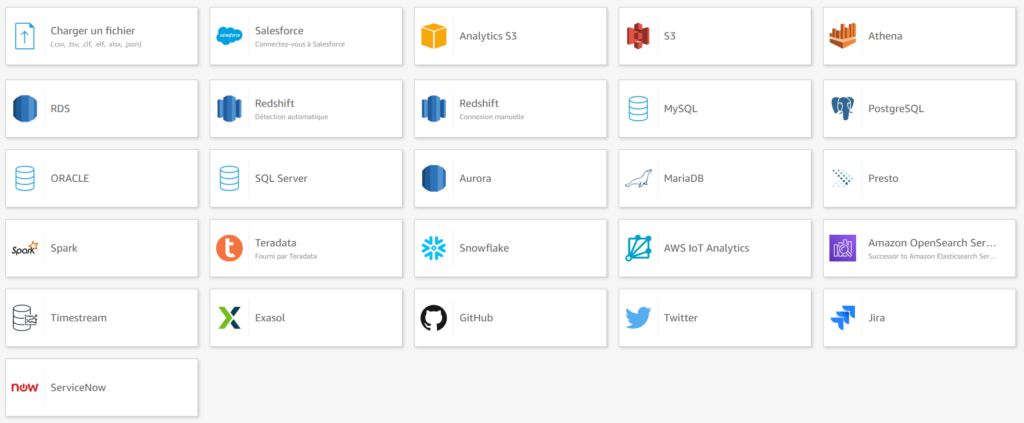This screenshot has width=1024, height=423.
Task: Click the 'MariaDB' label text
Action: [x=683, y=178]
